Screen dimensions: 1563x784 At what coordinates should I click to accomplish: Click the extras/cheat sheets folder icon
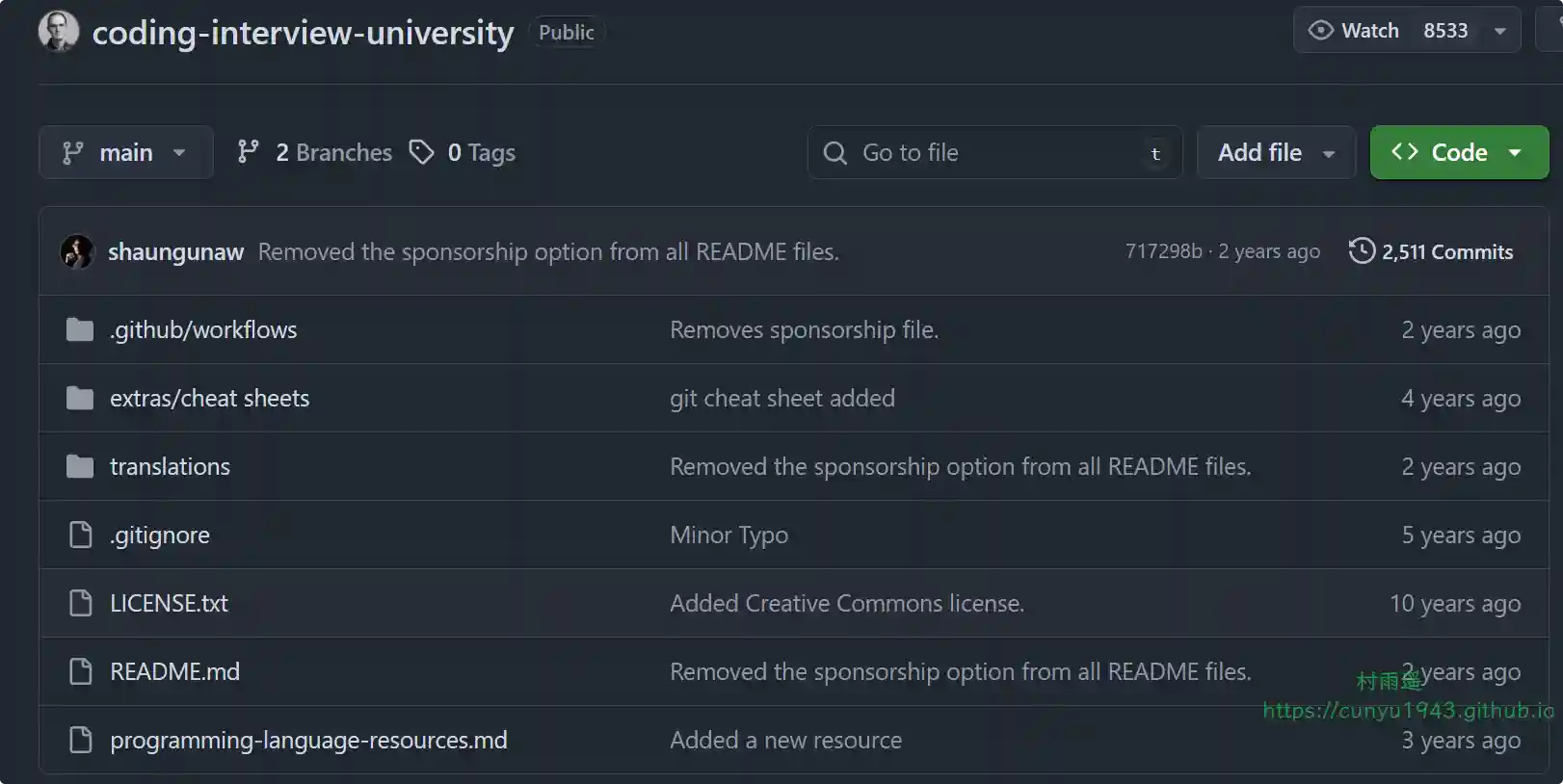coord(80,399)
